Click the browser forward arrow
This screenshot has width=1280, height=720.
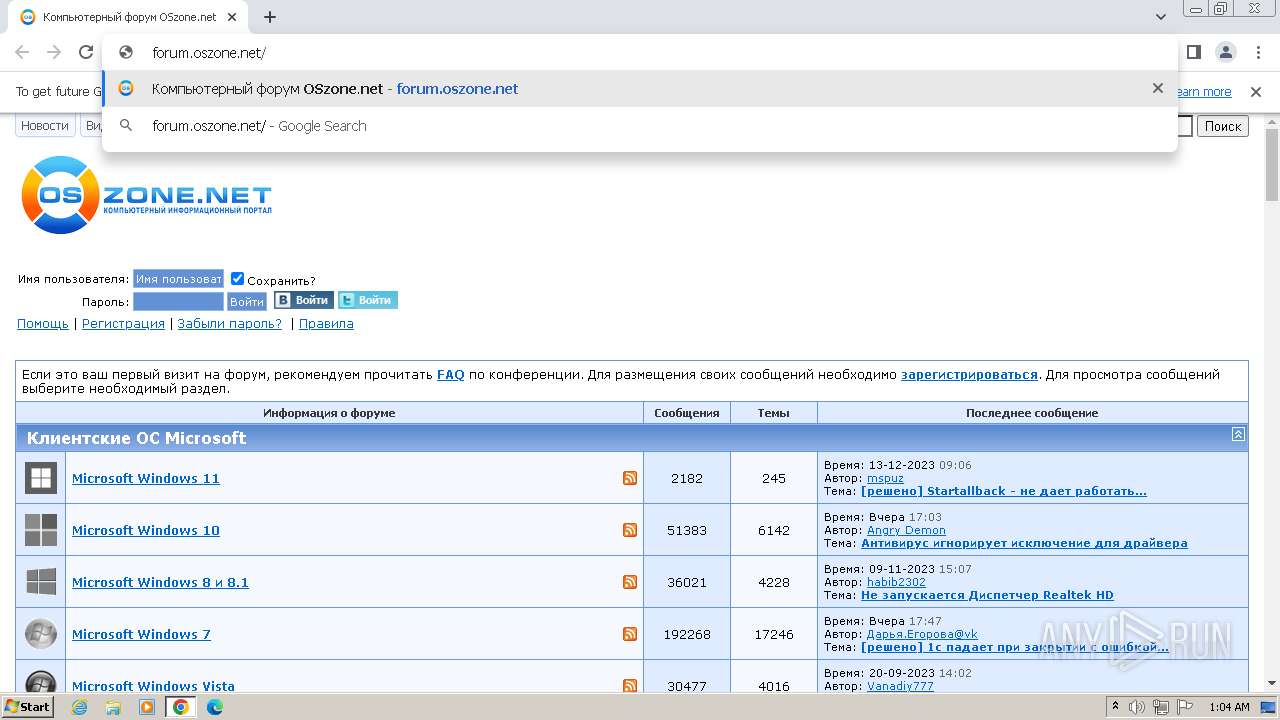click(54, 53)
